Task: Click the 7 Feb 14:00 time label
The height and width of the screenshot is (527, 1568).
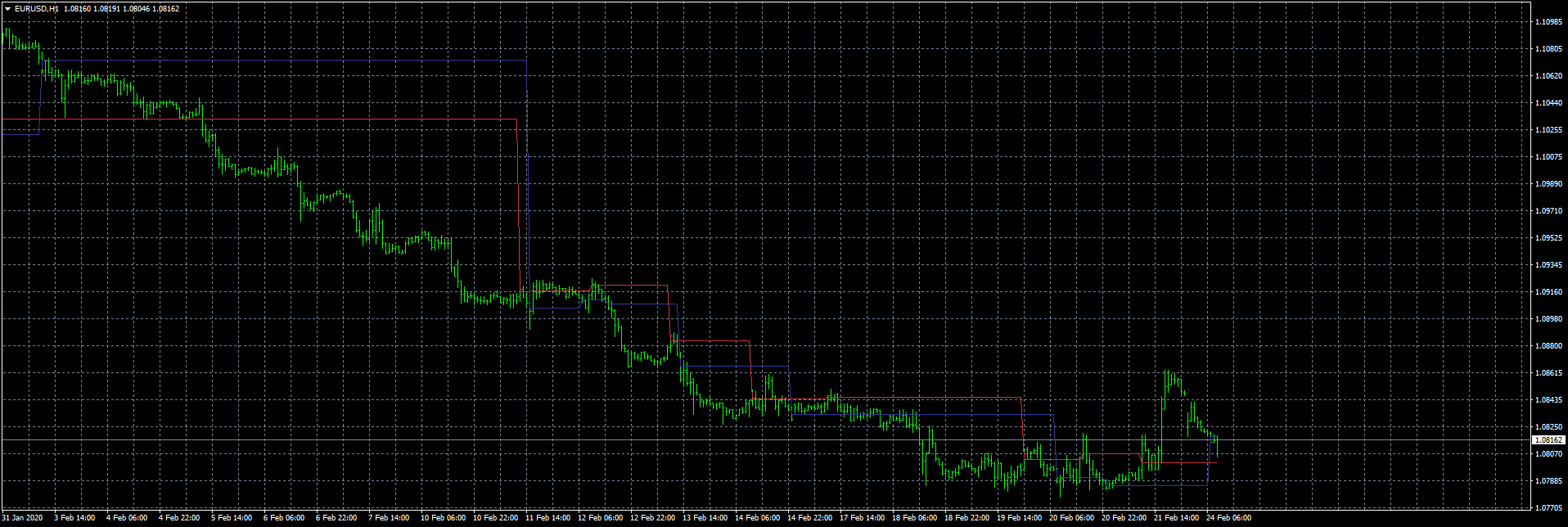Action: (x=389, y=518)
